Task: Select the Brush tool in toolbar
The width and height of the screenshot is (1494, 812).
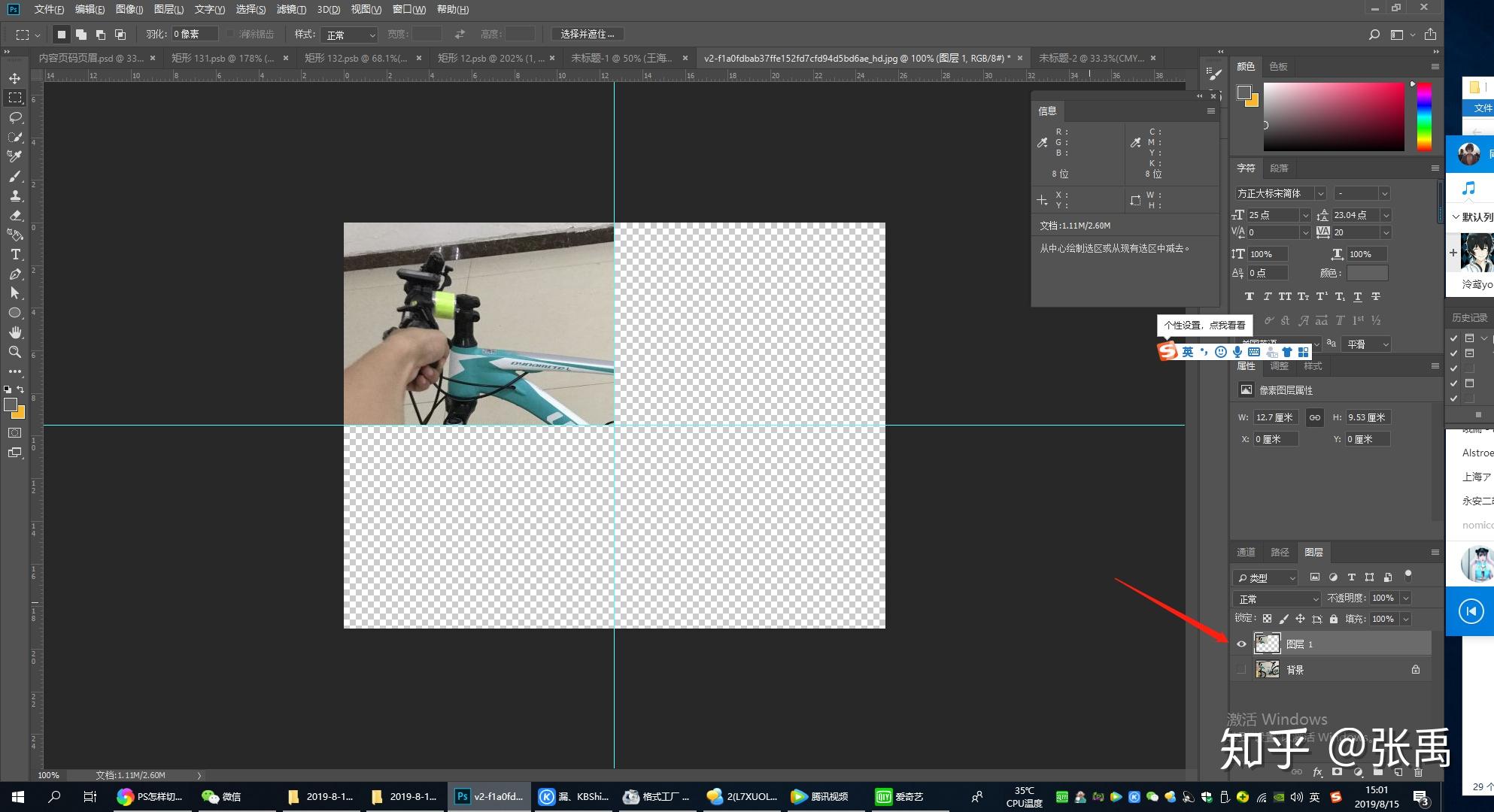Action: click(14, 176)
